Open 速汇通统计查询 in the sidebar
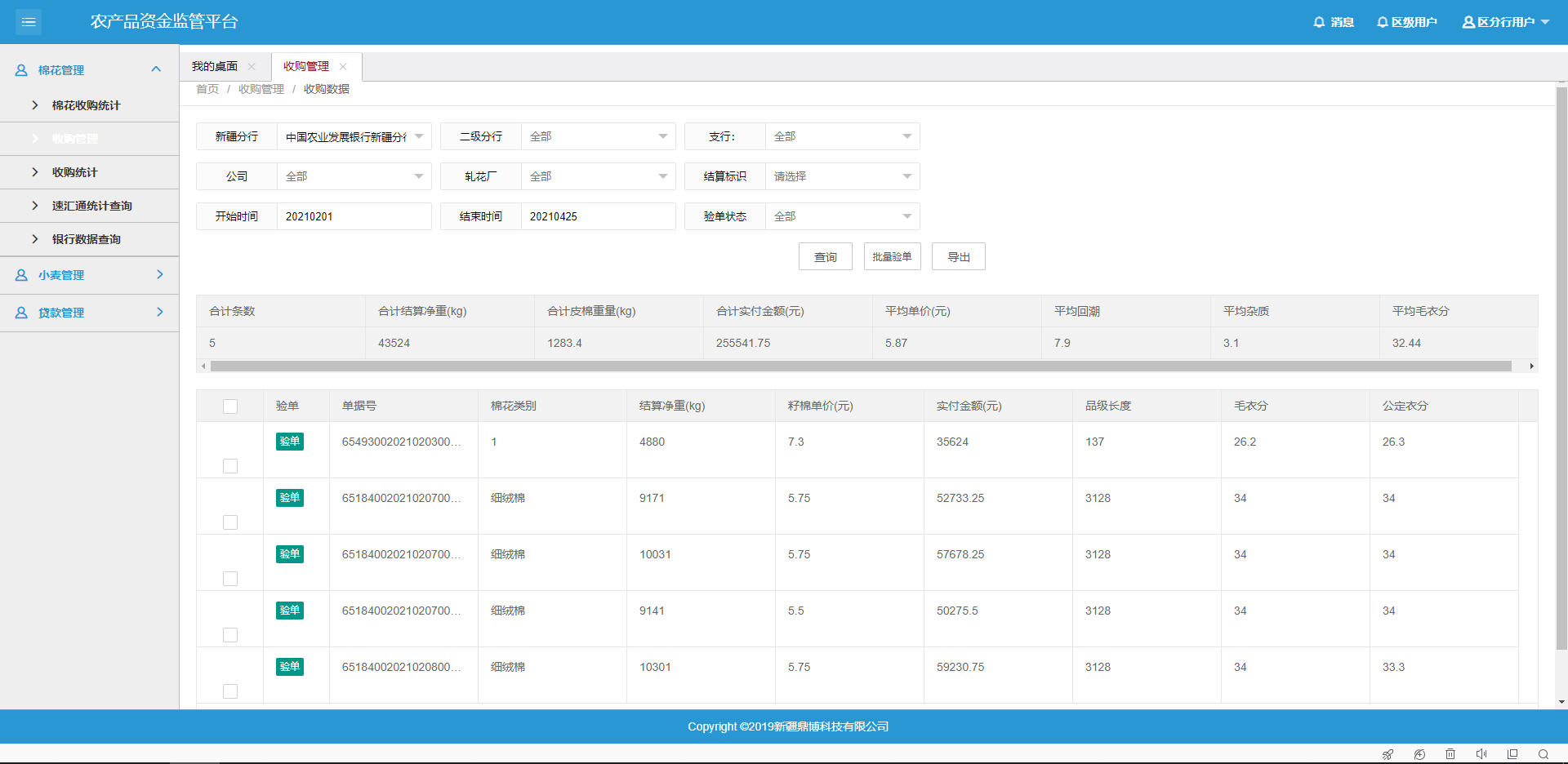The image size is (1568, 764). pos(91,206)
